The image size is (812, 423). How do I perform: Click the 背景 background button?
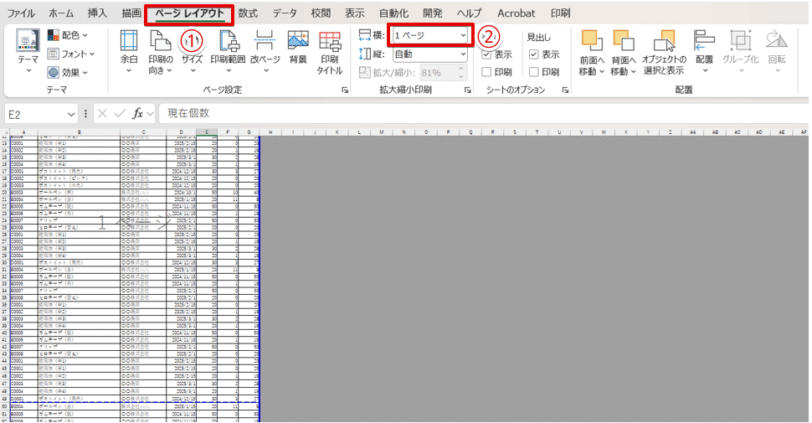click(298, 48)
